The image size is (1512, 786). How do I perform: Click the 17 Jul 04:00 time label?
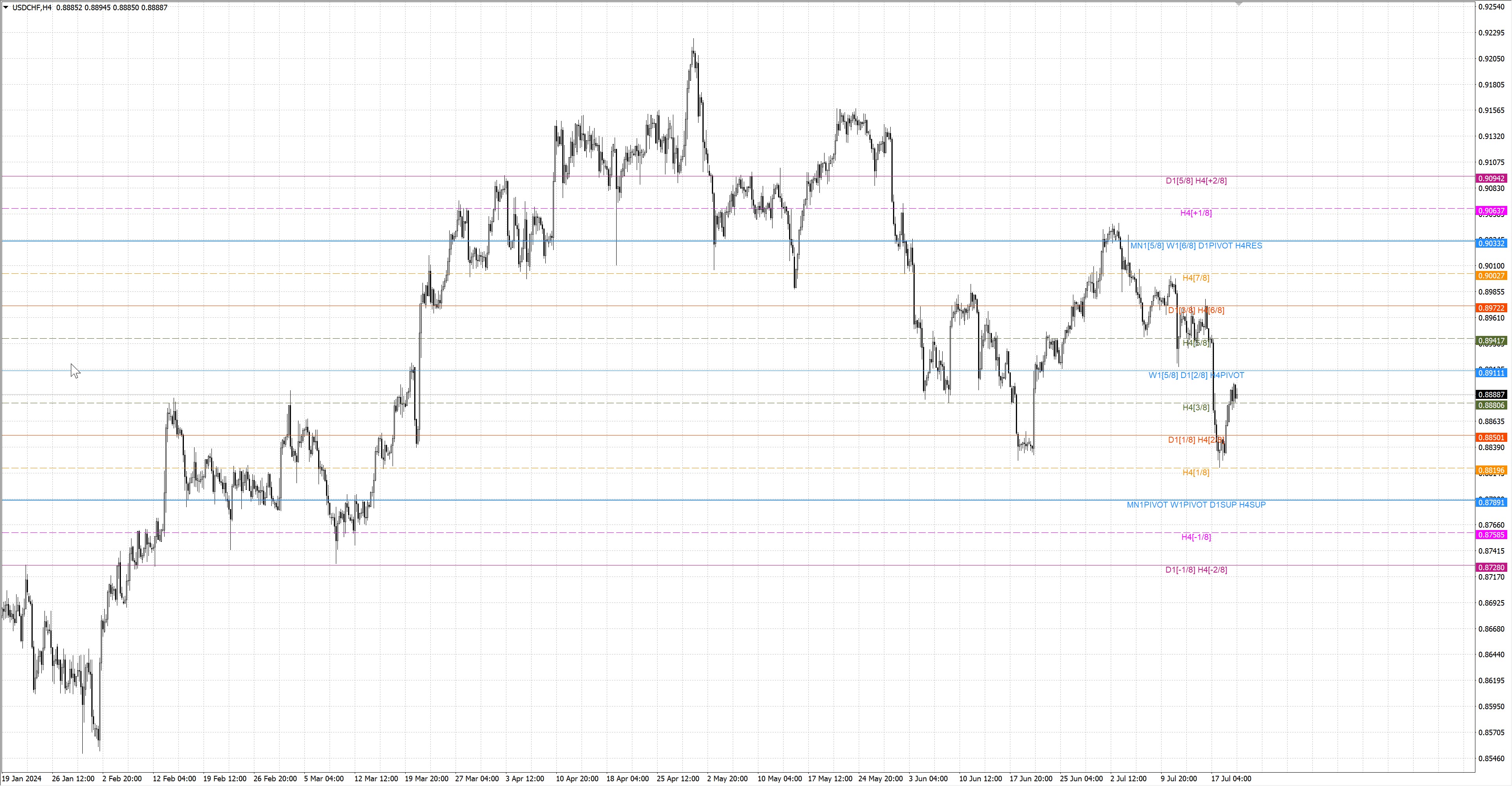point(1231,779)
